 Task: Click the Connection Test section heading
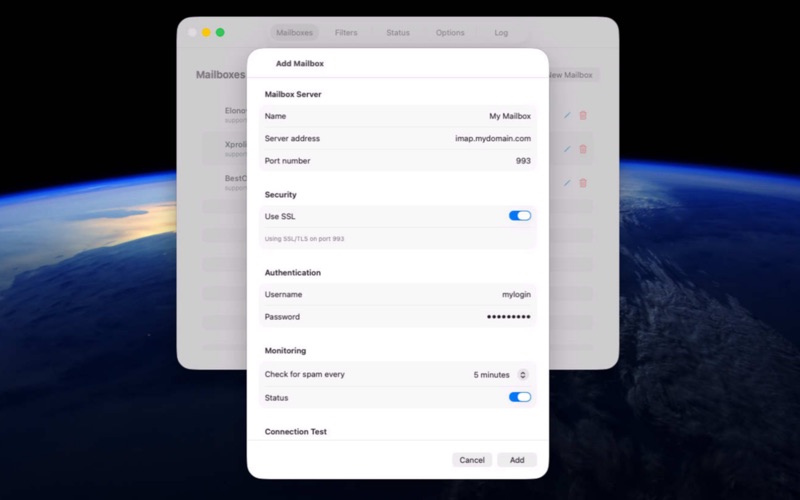click(295, 432)
